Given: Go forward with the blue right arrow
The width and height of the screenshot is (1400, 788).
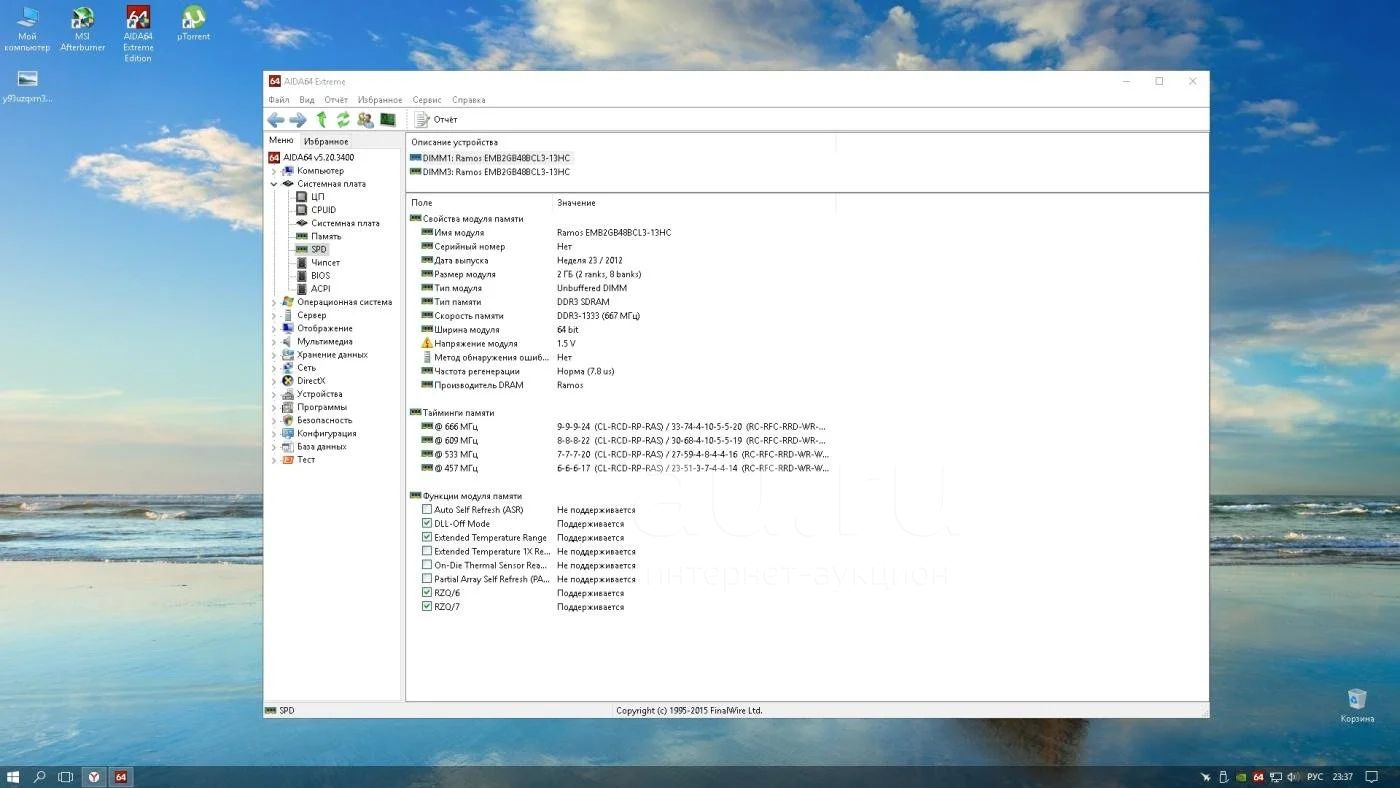Looking at the screenshot, I should pos(298,120).
